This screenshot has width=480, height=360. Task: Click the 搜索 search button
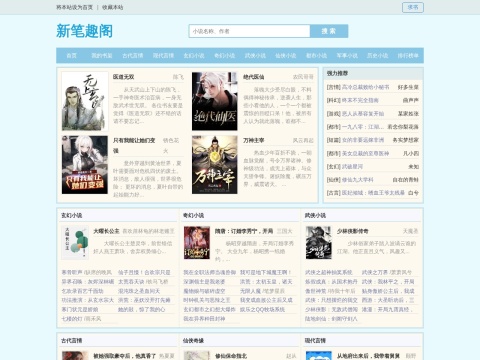pos(329,31)
